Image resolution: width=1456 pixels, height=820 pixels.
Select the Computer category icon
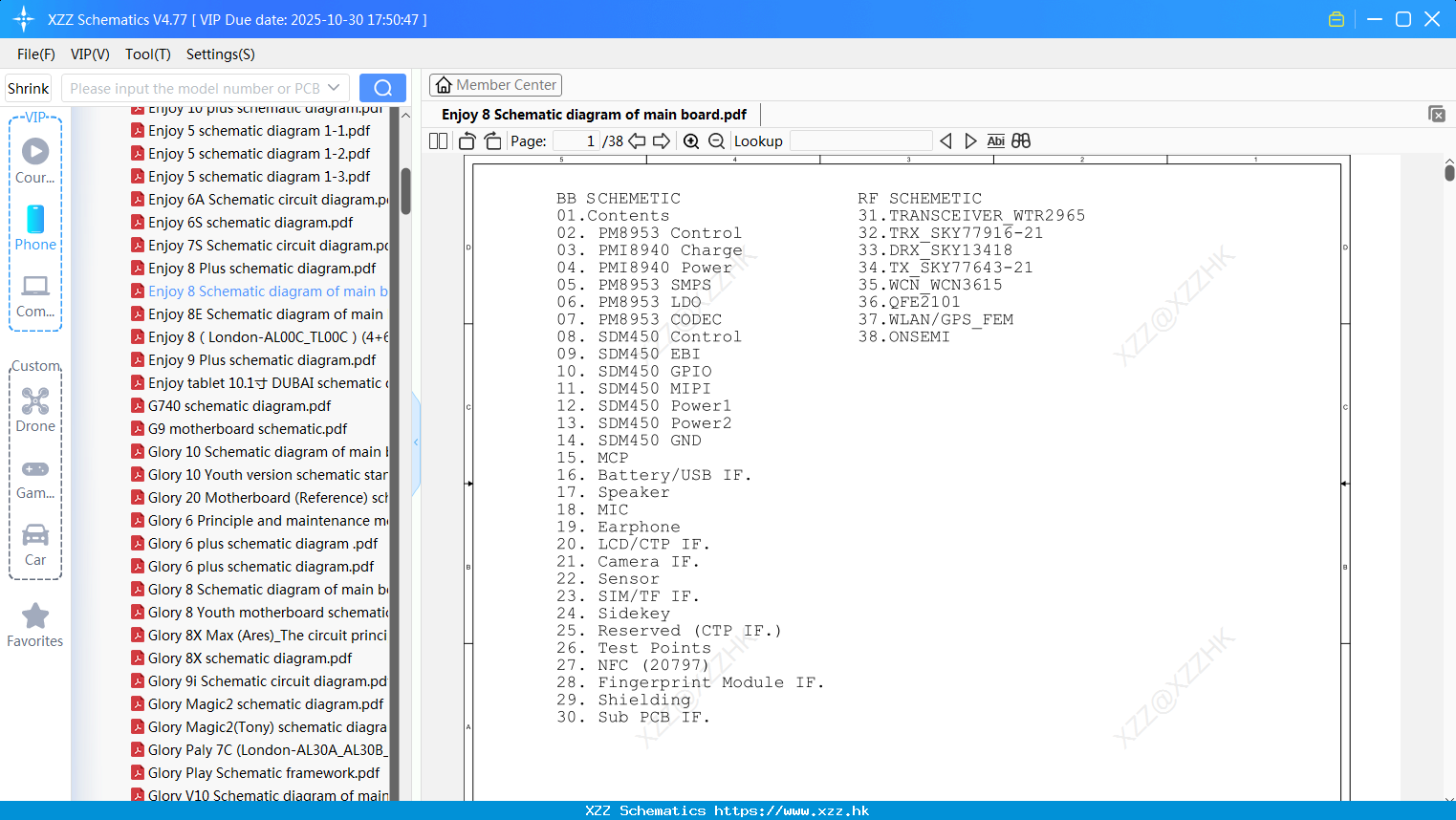[35, 295]
